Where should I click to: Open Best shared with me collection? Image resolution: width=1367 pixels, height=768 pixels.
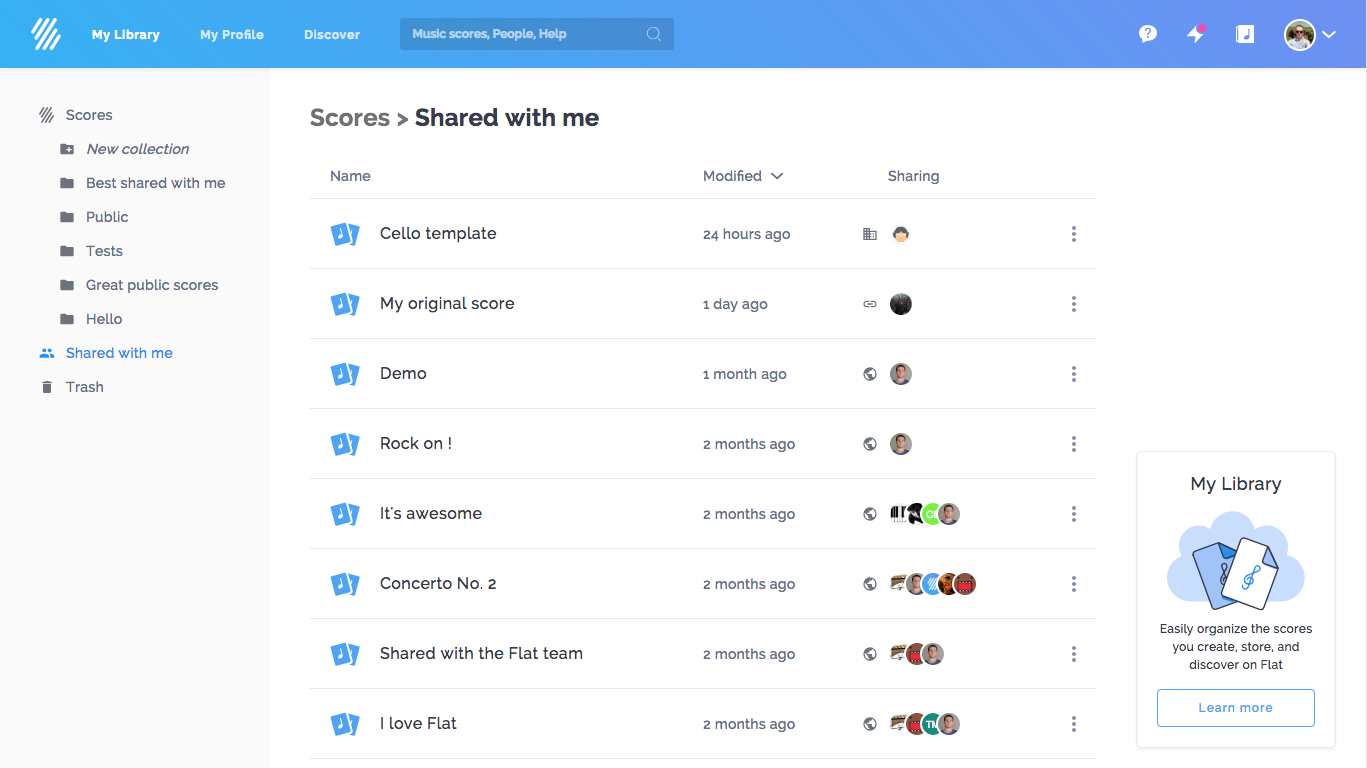coord(155,183)
